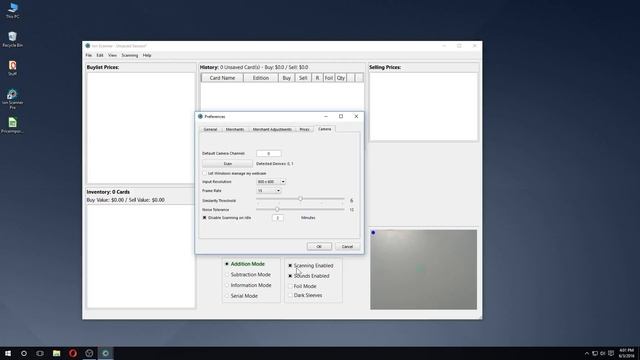Toggle Scanning Enabled checkbox
Screen dimensions: 640x360
(x=290, y=266)
